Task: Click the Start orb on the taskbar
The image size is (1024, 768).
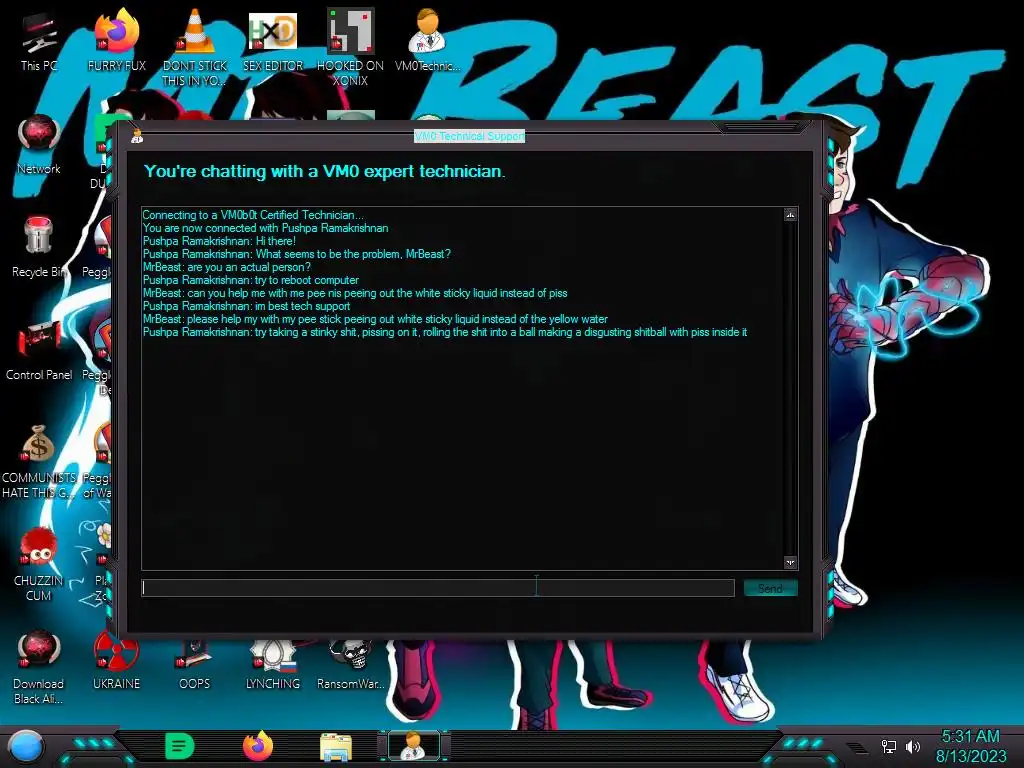Action: pyautogui.click(x=26, y=746)
